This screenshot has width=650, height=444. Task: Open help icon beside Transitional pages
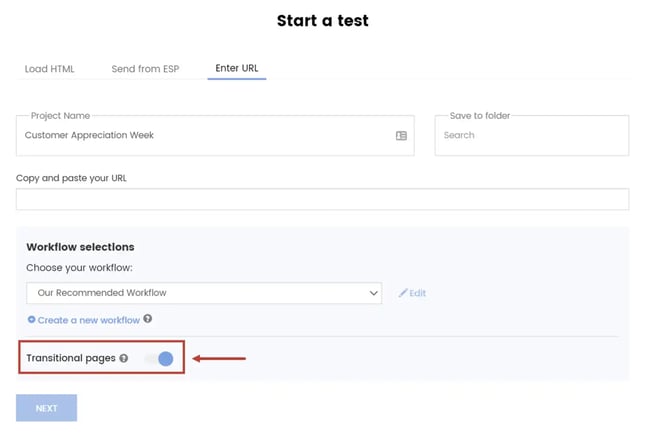(x=124, y=358)
